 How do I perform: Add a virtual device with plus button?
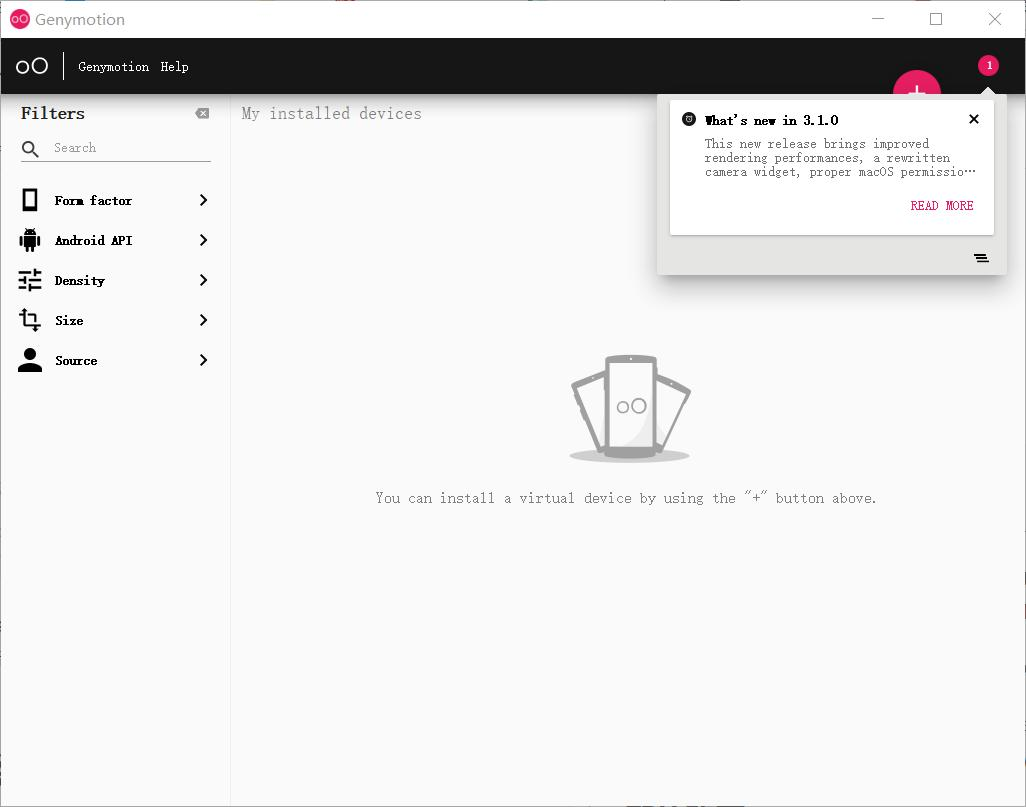click(x=917, y=82)
